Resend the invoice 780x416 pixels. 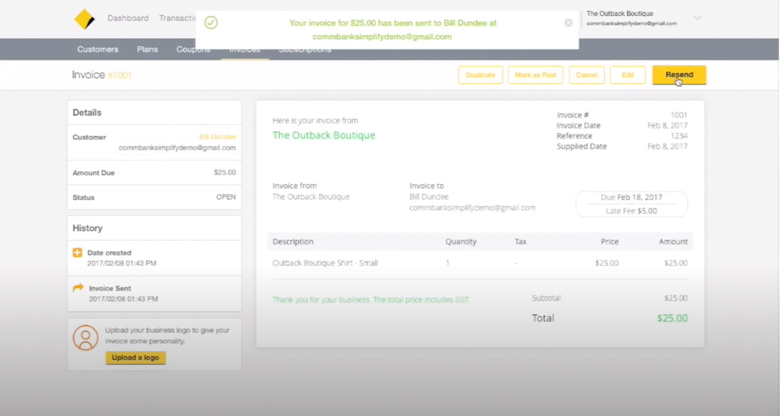(679, 75)
